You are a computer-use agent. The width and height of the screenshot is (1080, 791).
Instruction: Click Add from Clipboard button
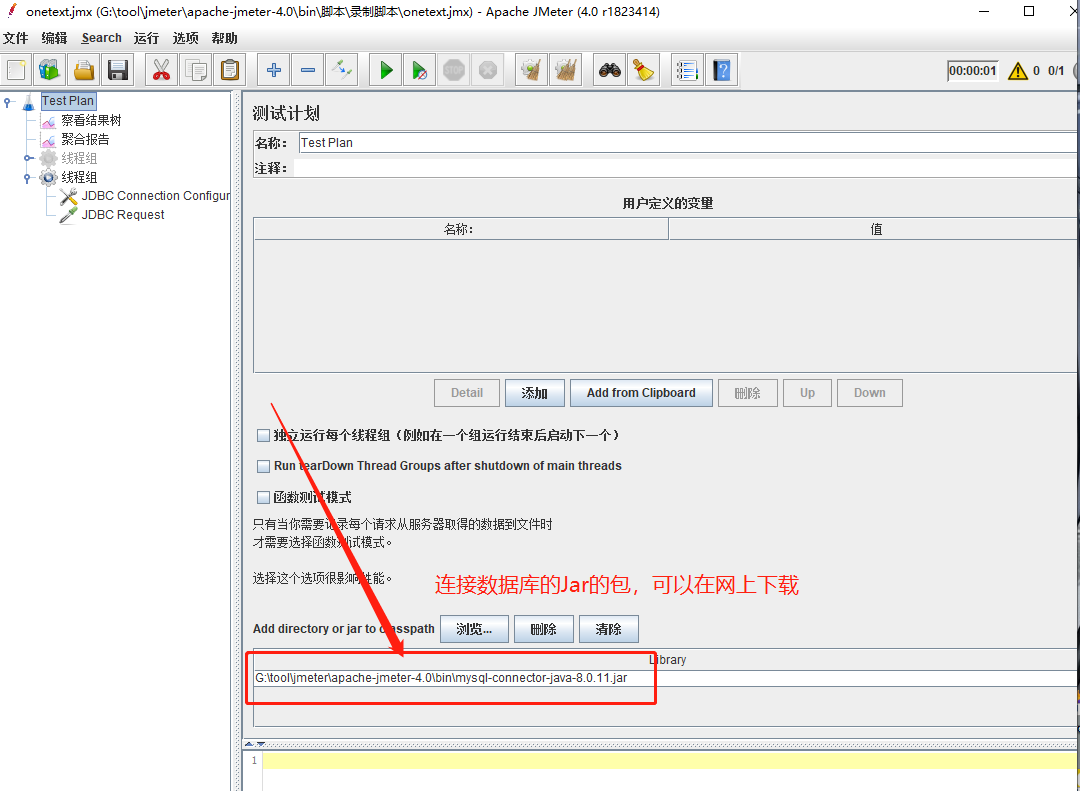641,393
